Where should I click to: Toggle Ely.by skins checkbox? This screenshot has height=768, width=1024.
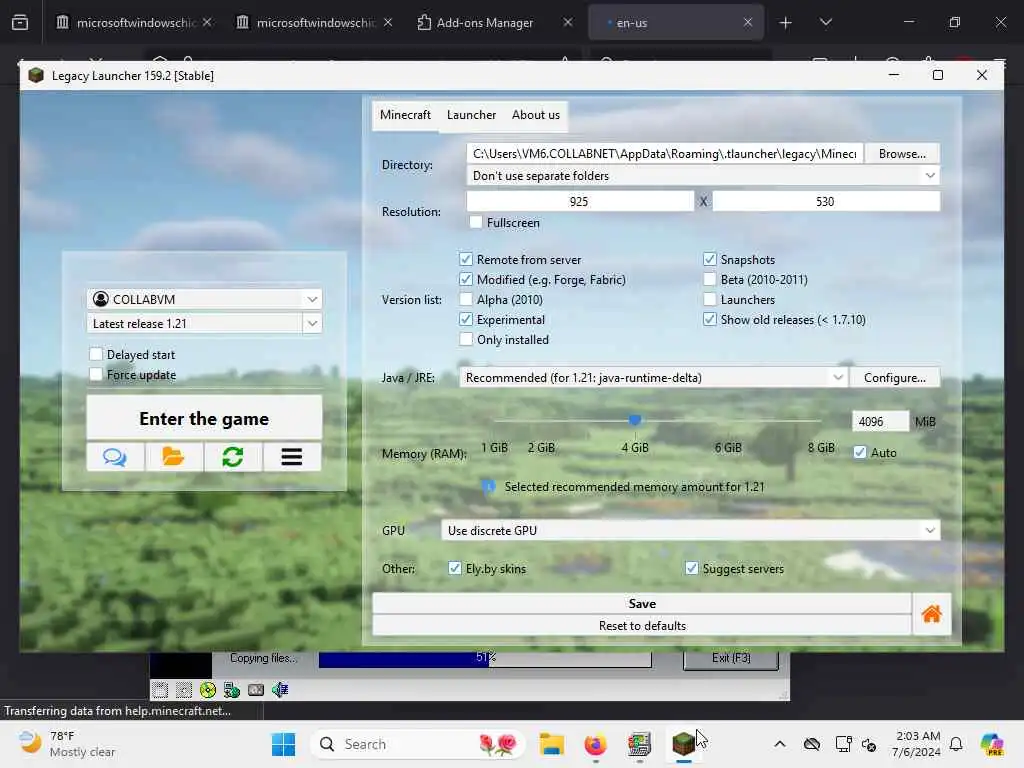click(x=455, y=568)
